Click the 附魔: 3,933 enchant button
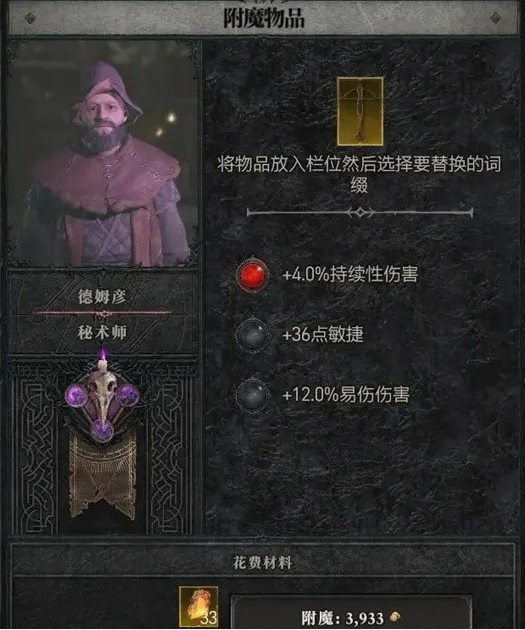525x630 pixels. point(351,613)
